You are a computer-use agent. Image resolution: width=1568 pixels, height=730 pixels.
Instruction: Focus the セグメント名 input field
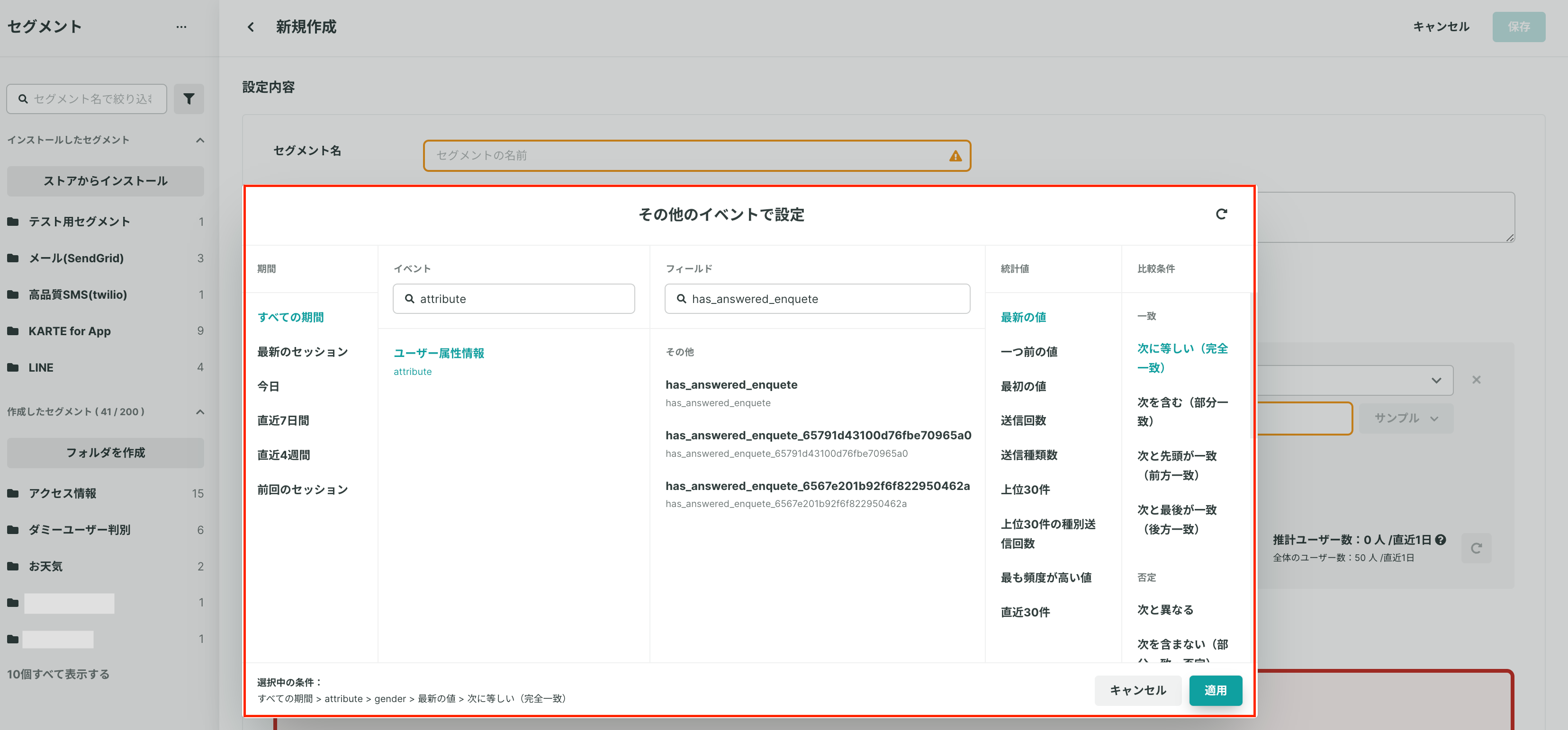[x=697, y=156]
